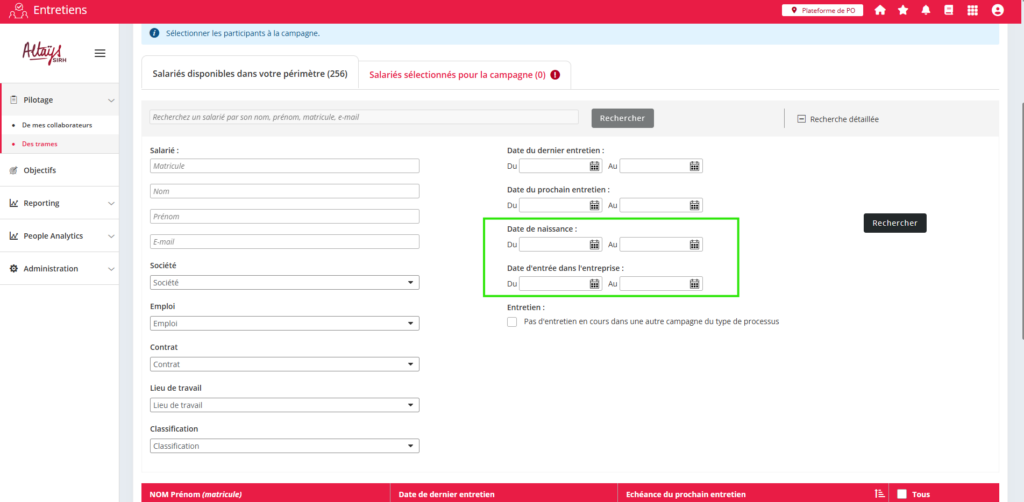Screen dimensions: 1024x502
Task: Tick the 'Tous' select-all checkbox
Action: click(x=902, y=494)
